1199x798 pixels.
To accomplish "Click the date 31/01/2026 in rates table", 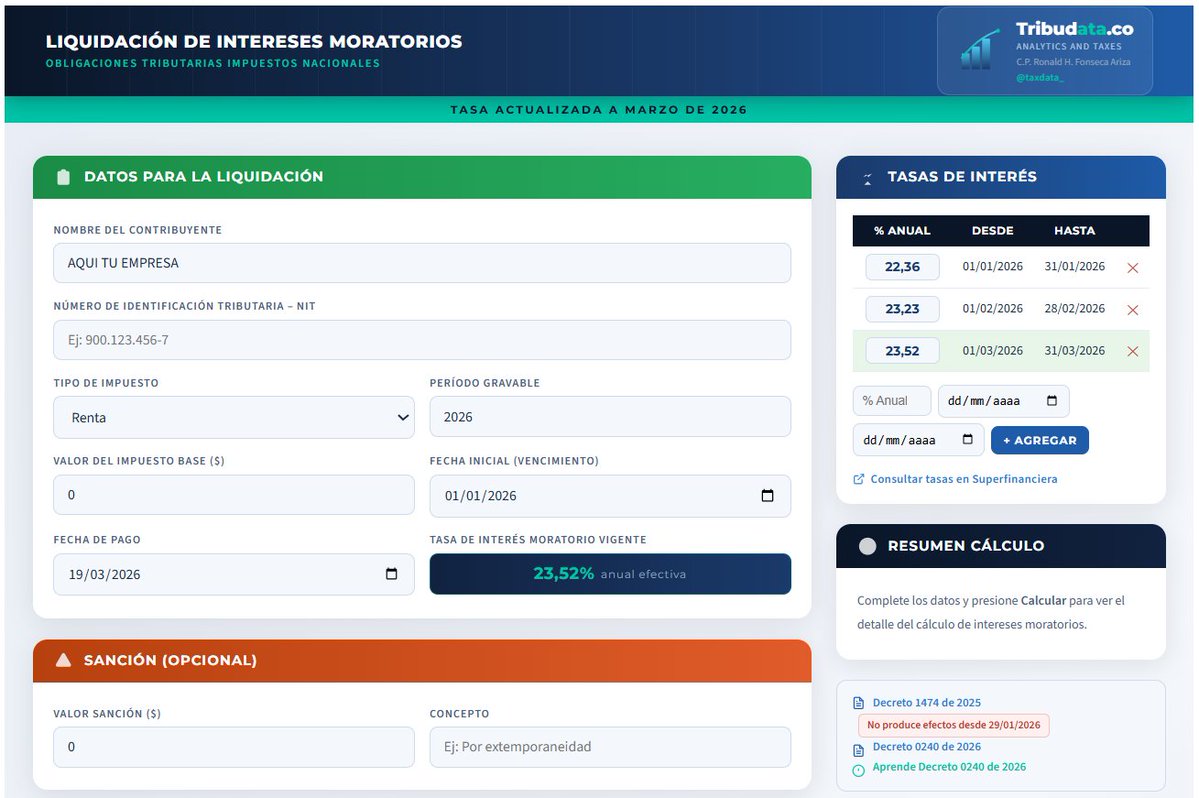I will pos(1074,267).
